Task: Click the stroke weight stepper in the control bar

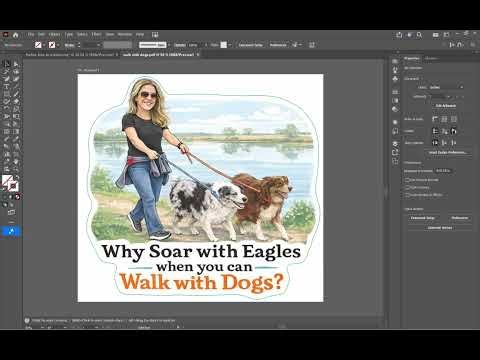Action: click(x=79, y=45)
